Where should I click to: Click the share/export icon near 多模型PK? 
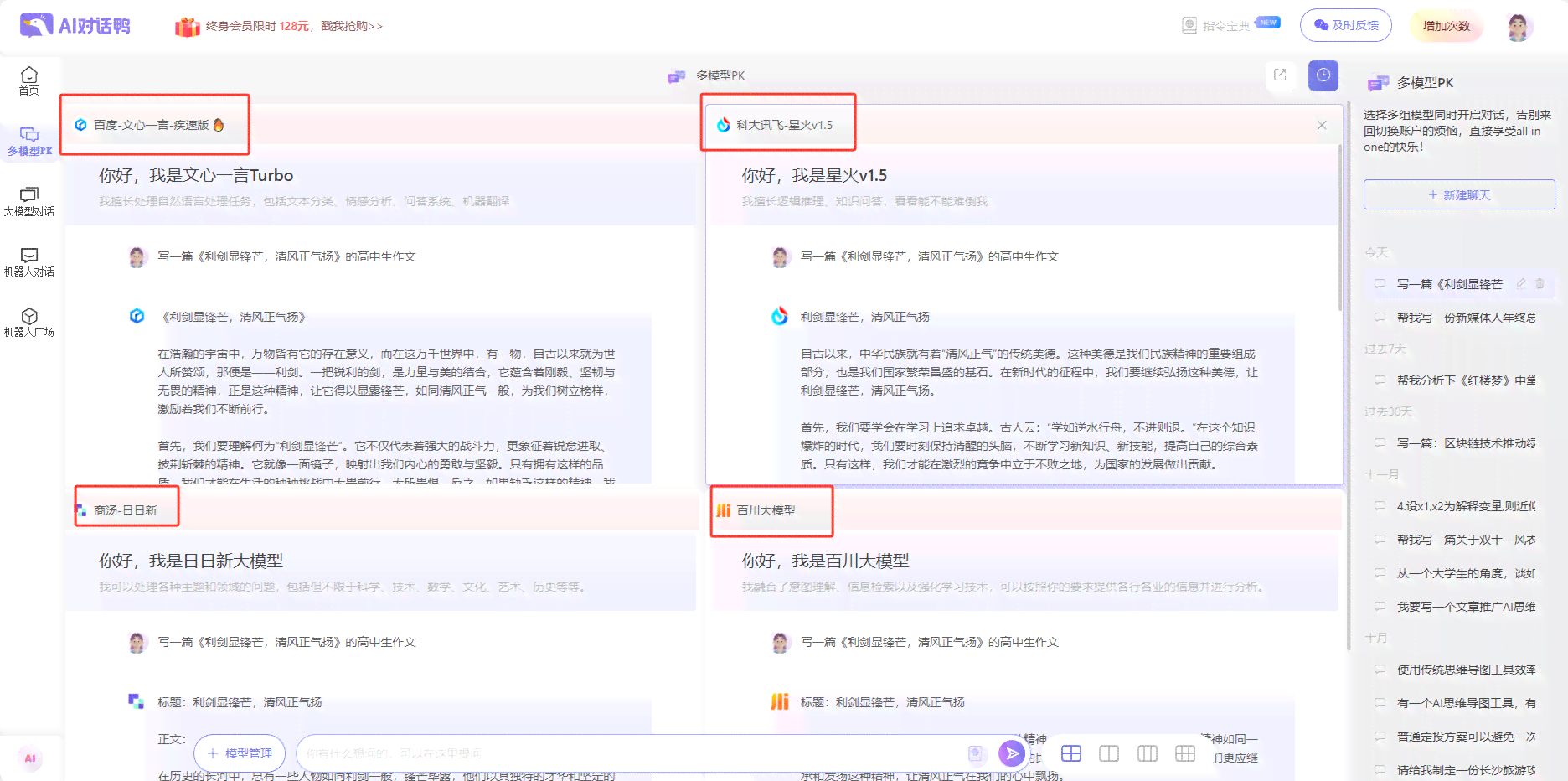click(x=1280, y=75)
